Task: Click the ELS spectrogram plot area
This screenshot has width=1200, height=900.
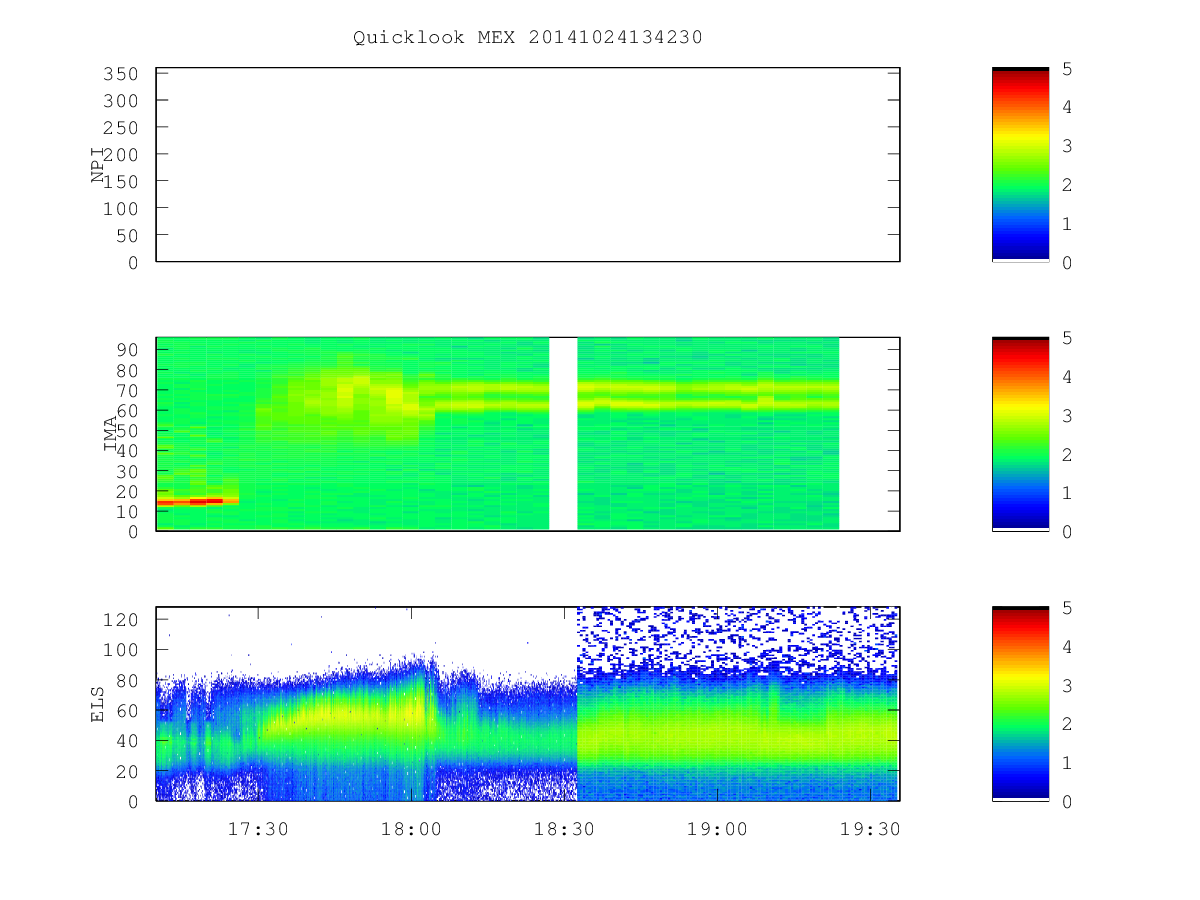Action: [x=528, y=704]
